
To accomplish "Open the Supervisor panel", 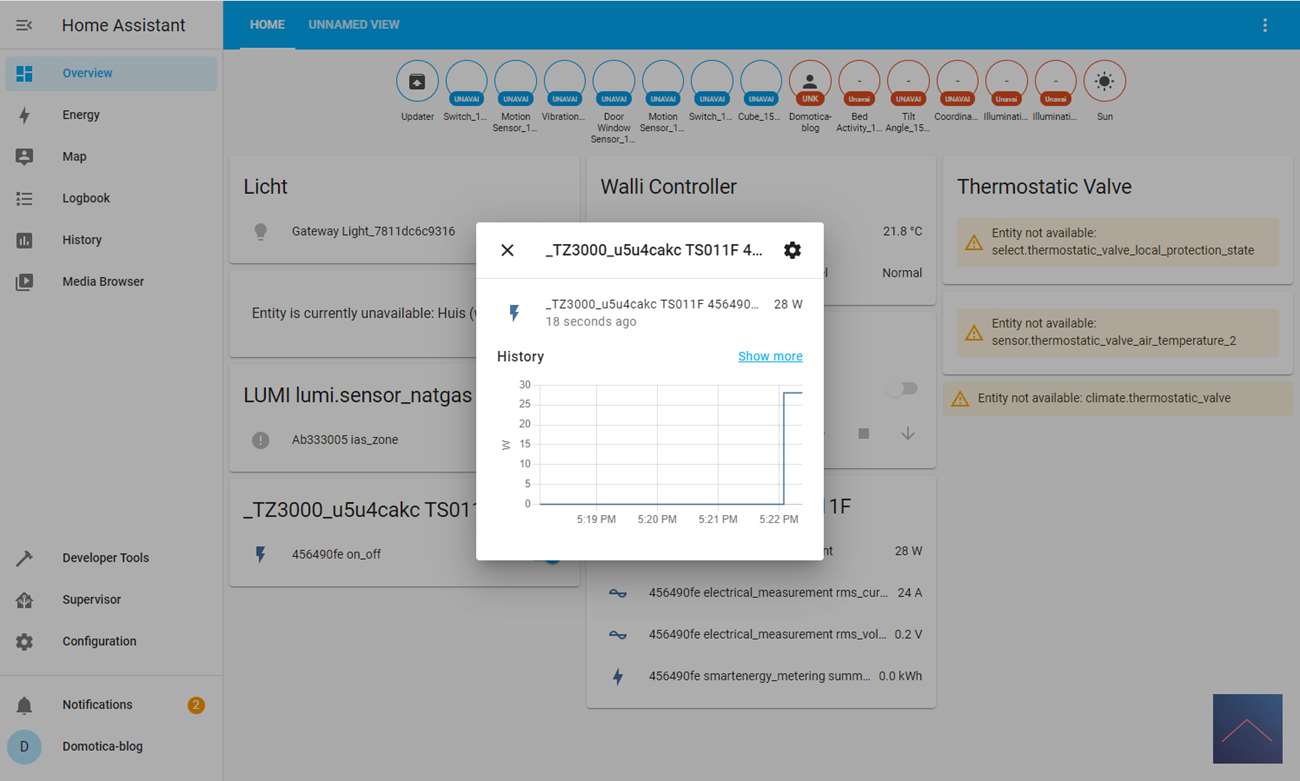I will [x=91, y=600].
